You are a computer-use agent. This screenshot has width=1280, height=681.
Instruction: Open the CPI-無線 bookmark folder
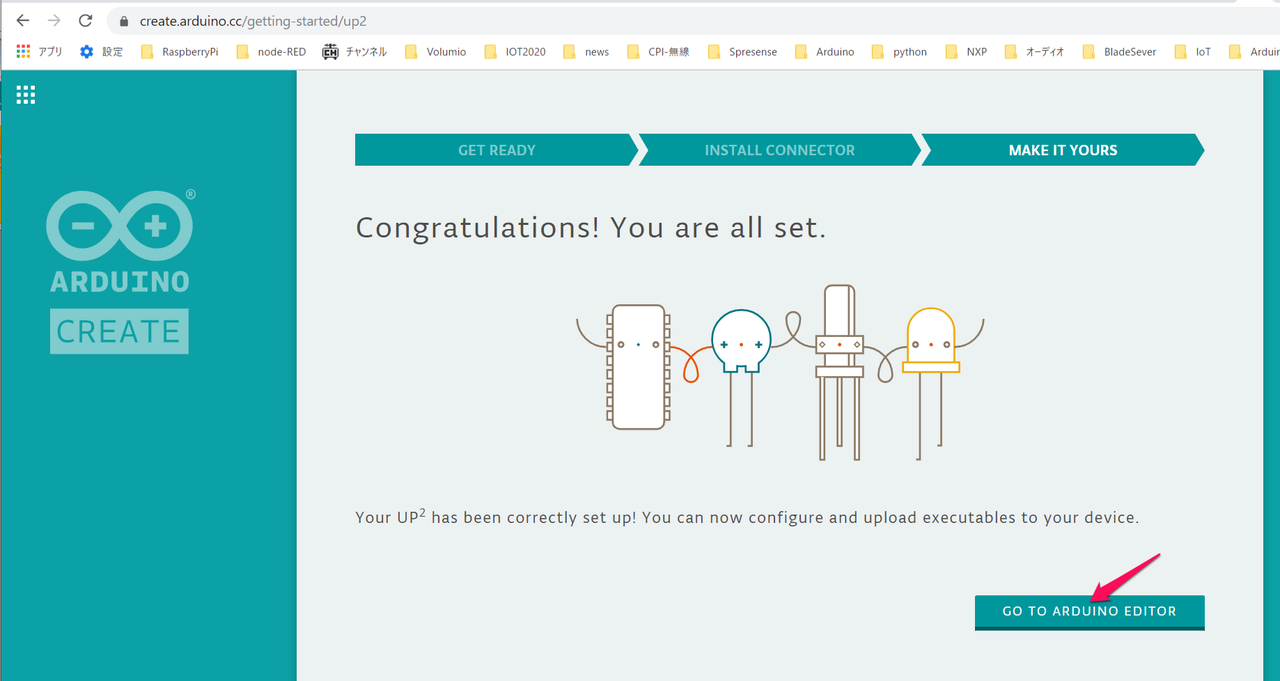click(x=658, y=52)
